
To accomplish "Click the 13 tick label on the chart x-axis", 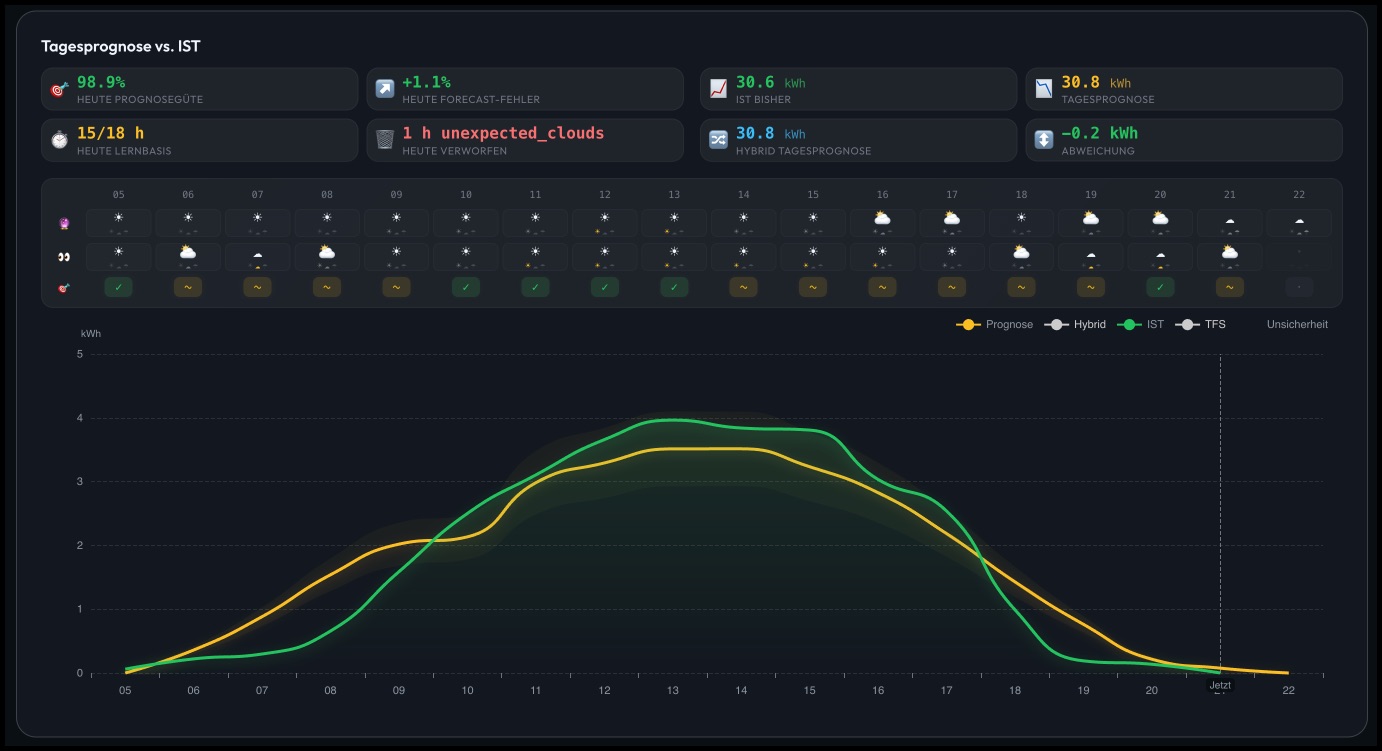I will pos(673,690).
